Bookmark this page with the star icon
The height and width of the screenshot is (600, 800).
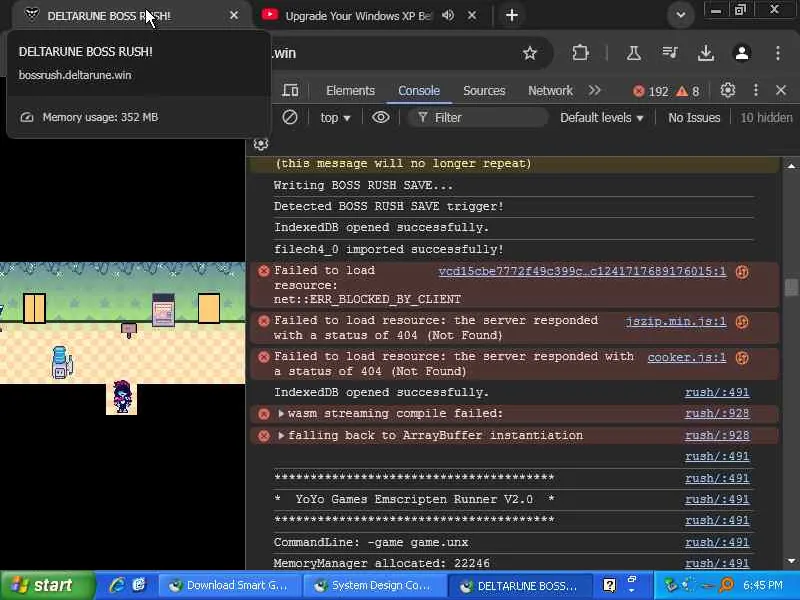point(530,53)
